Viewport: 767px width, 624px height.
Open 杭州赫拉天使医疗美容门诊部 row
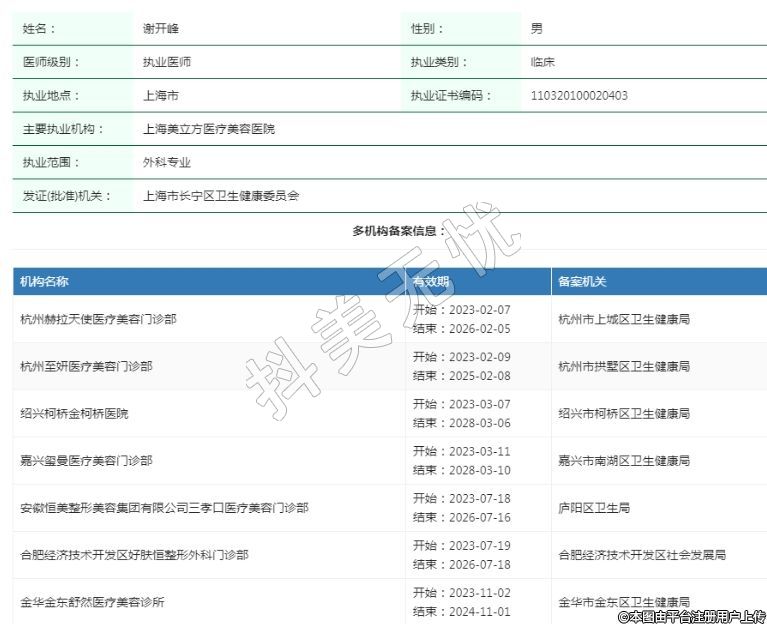[x=98, y=320]
